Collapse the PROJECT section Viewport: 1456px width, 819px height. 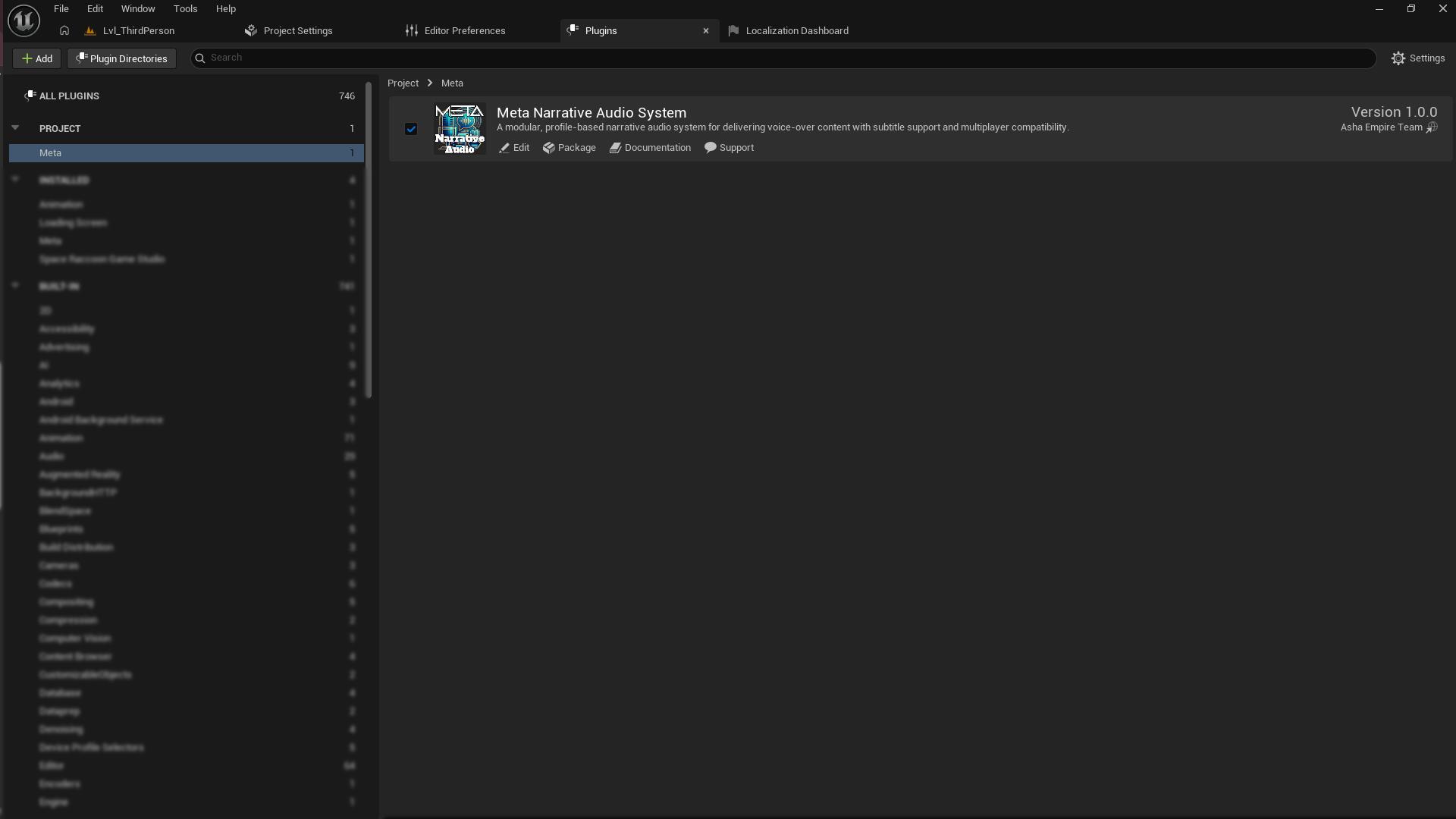15,127
